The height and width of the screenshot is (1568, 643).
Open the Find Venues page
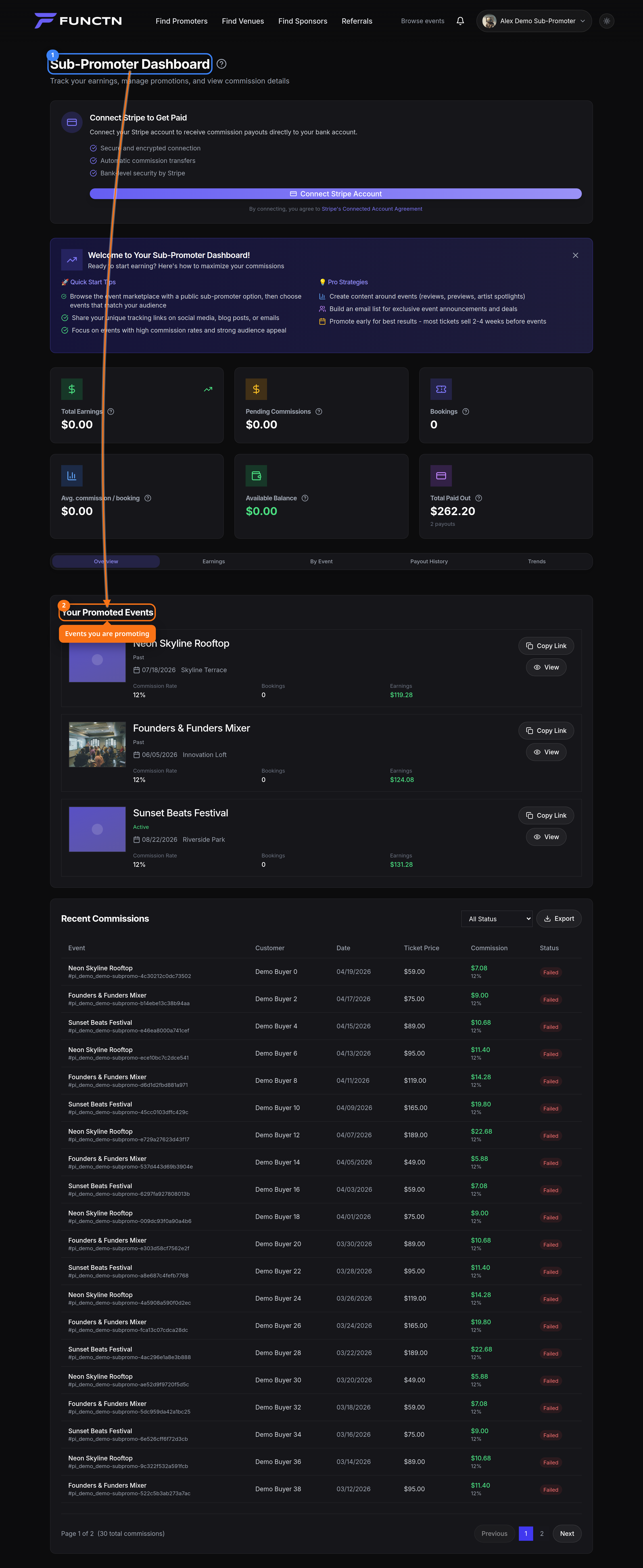243,21
